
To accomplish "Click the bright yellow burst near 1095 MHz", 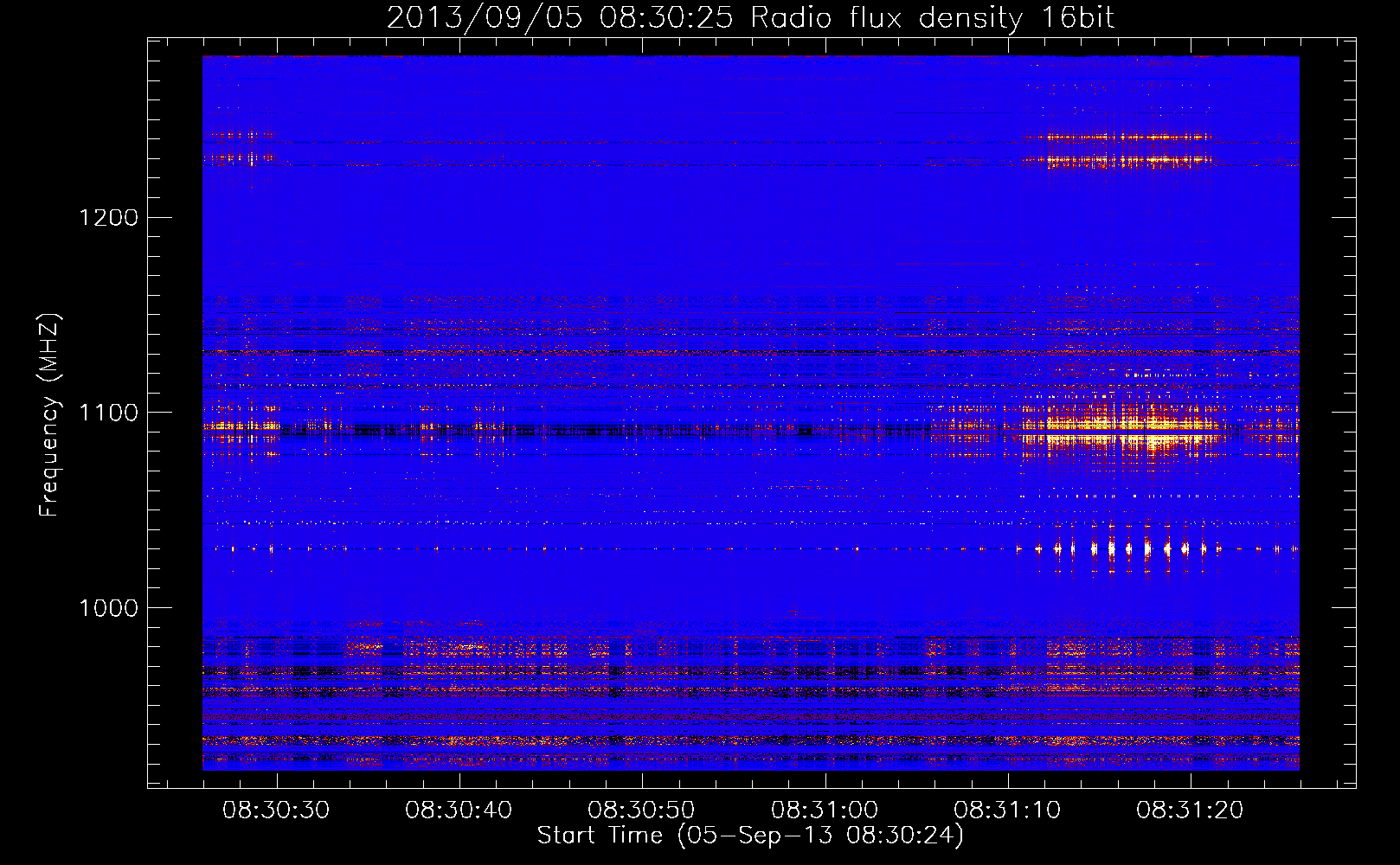I will pos(1125,430).
